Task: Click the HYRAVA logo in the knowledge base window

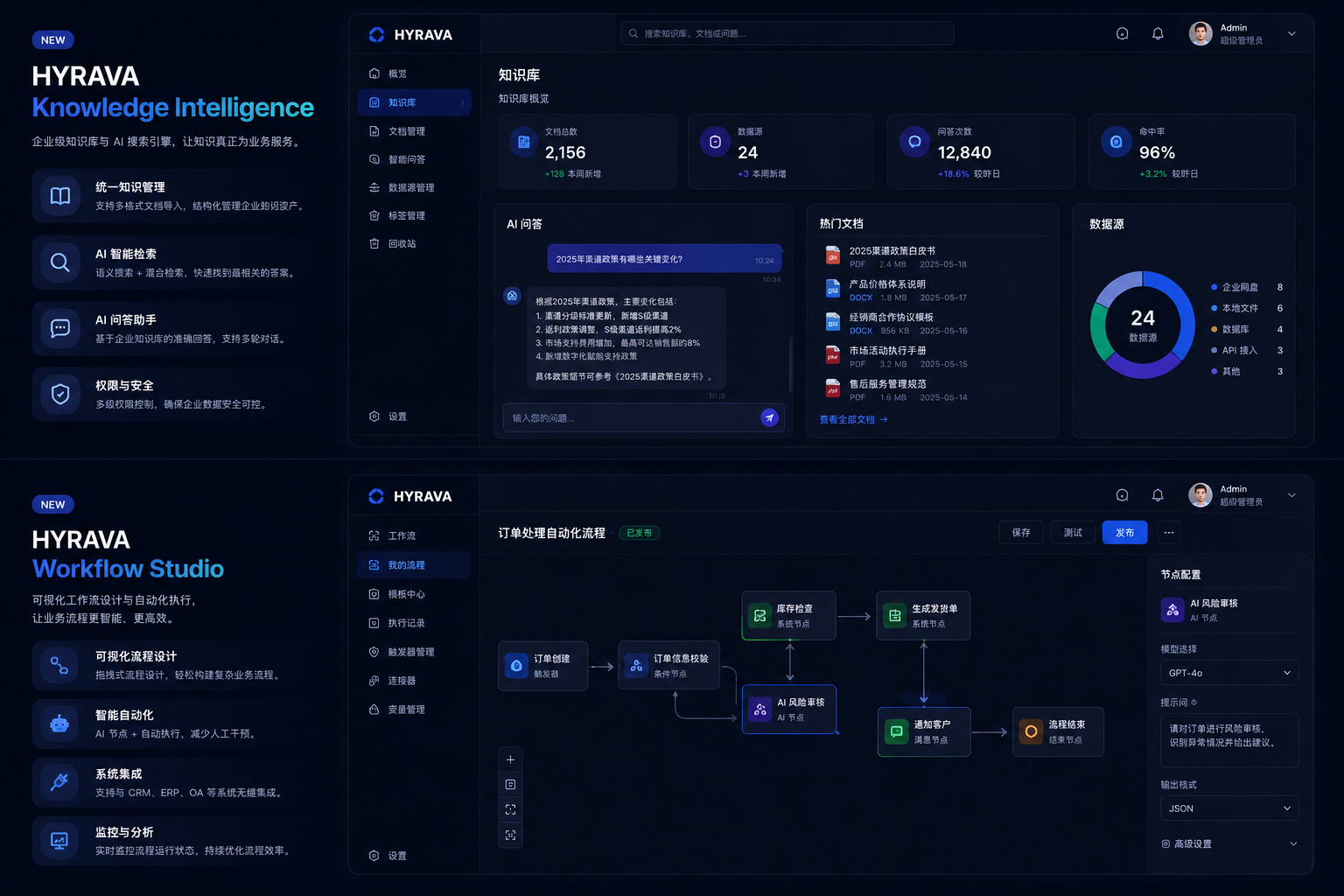Action: click(x=410, y=35)
